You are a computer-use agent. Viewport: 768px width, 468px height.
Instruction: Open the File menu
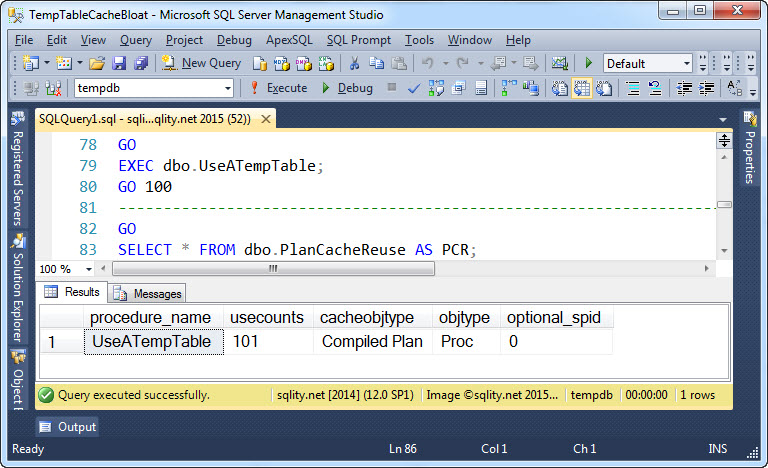[24, 40]
